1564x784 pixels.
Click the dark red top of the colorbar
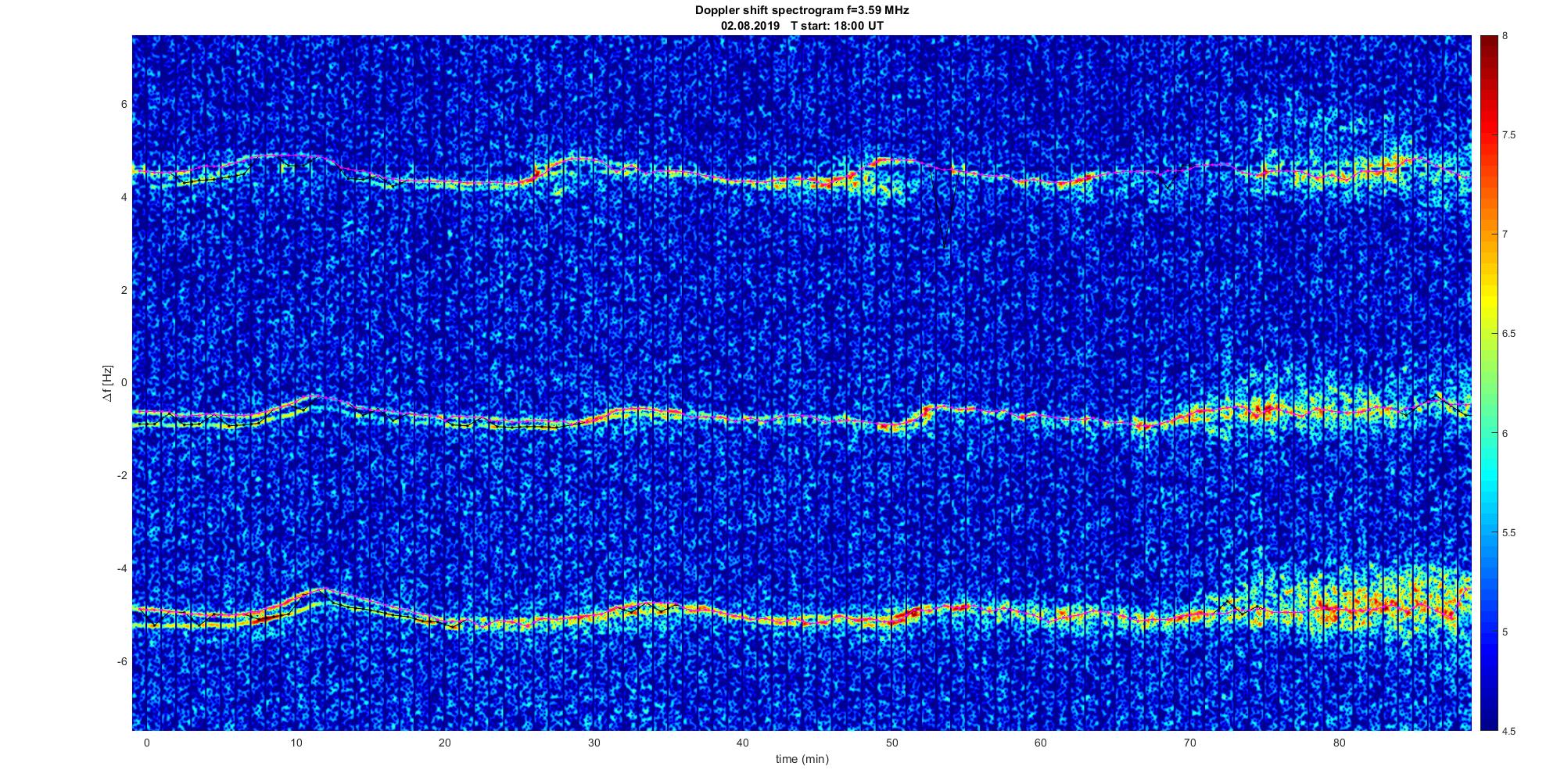pos(1488,47)
